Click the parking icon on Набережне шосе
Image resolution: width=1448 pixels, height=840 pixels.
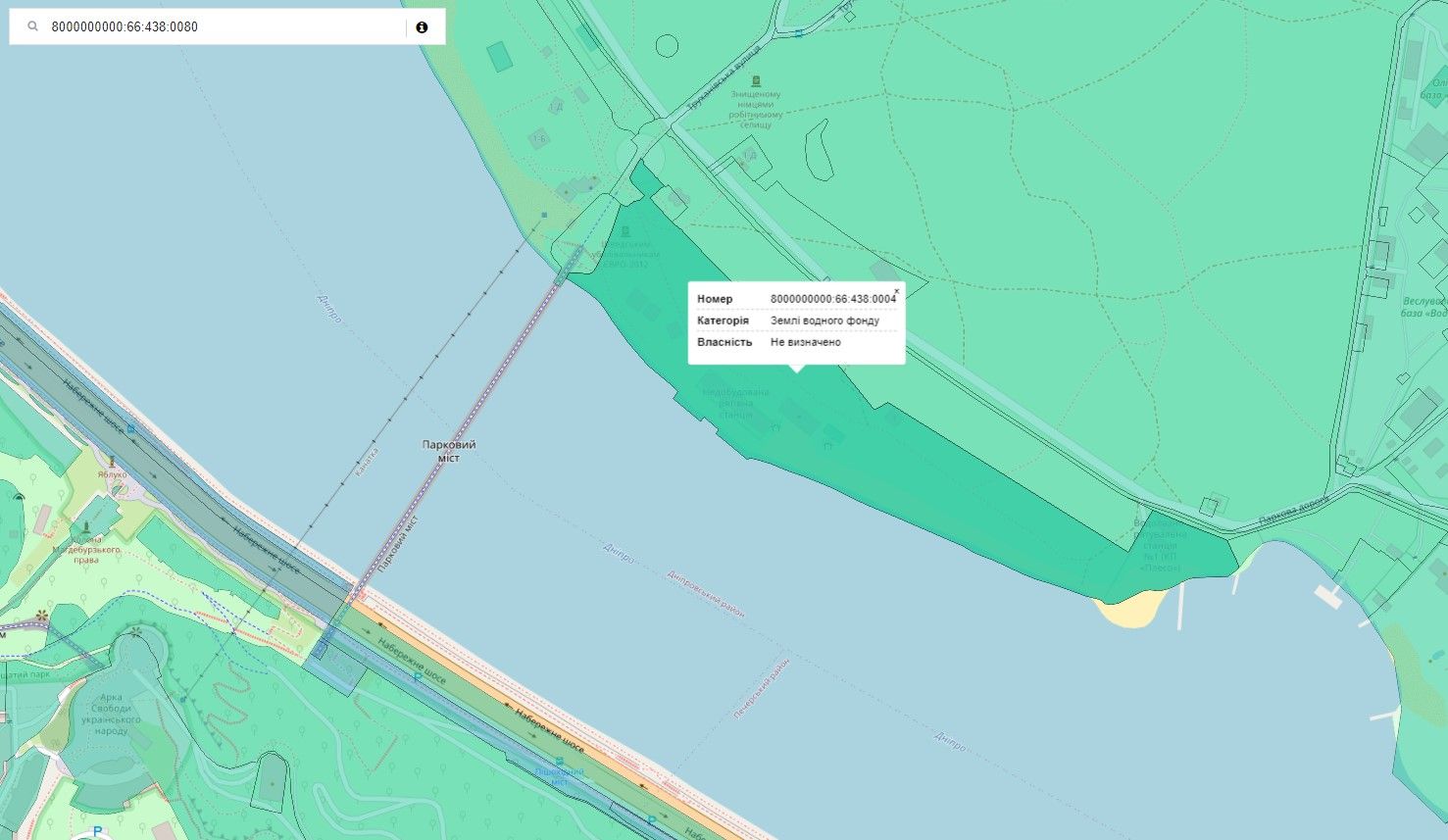coord(418,676)
